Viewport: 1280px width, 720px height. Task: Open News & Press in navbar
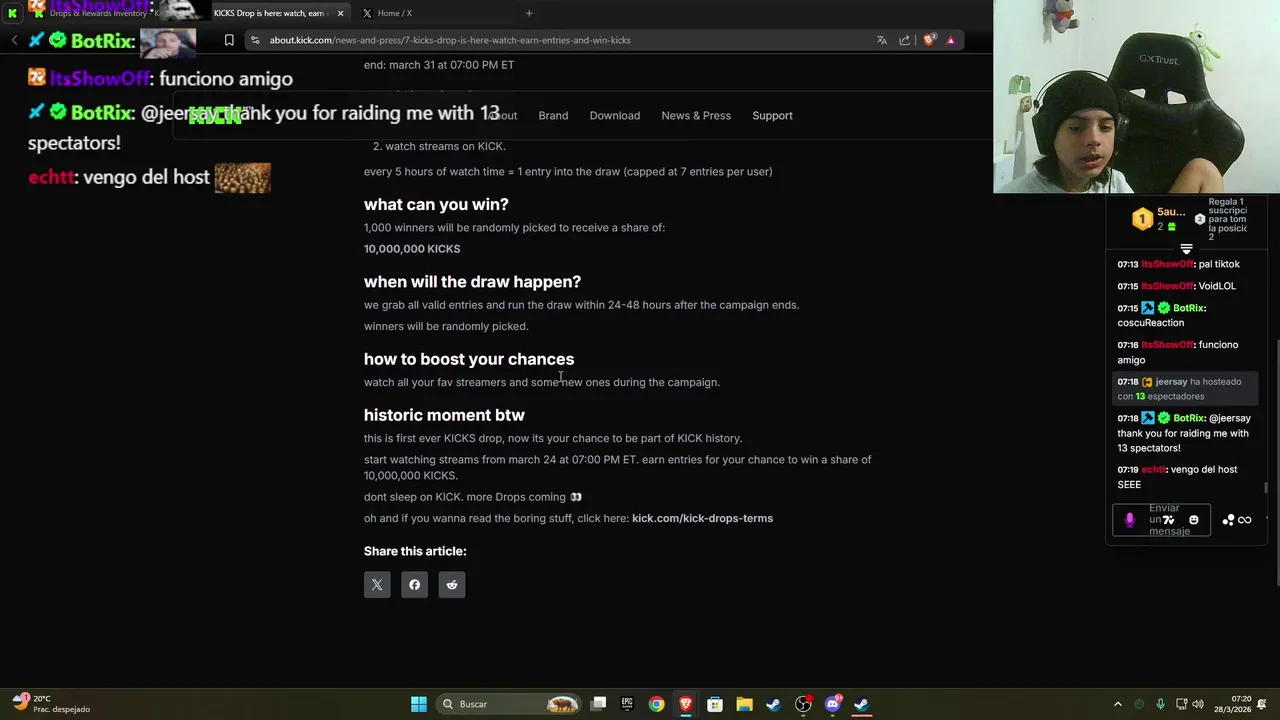click(696, 115)
